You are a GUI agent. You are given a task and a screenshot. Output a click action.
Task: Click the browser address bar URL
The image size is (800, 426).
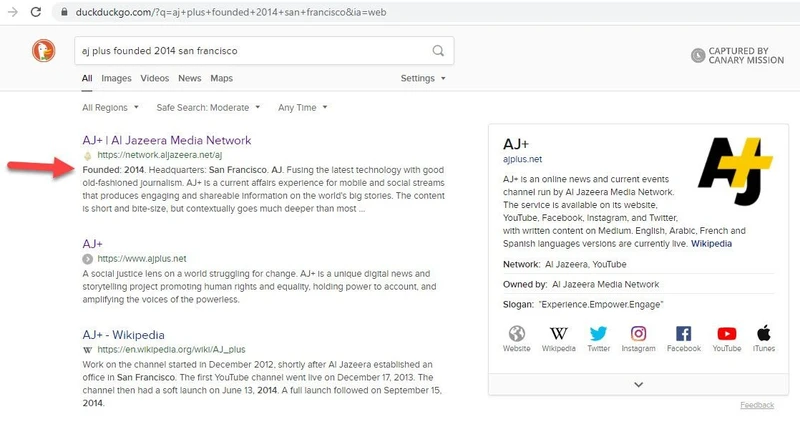click(x=231, y=12)
